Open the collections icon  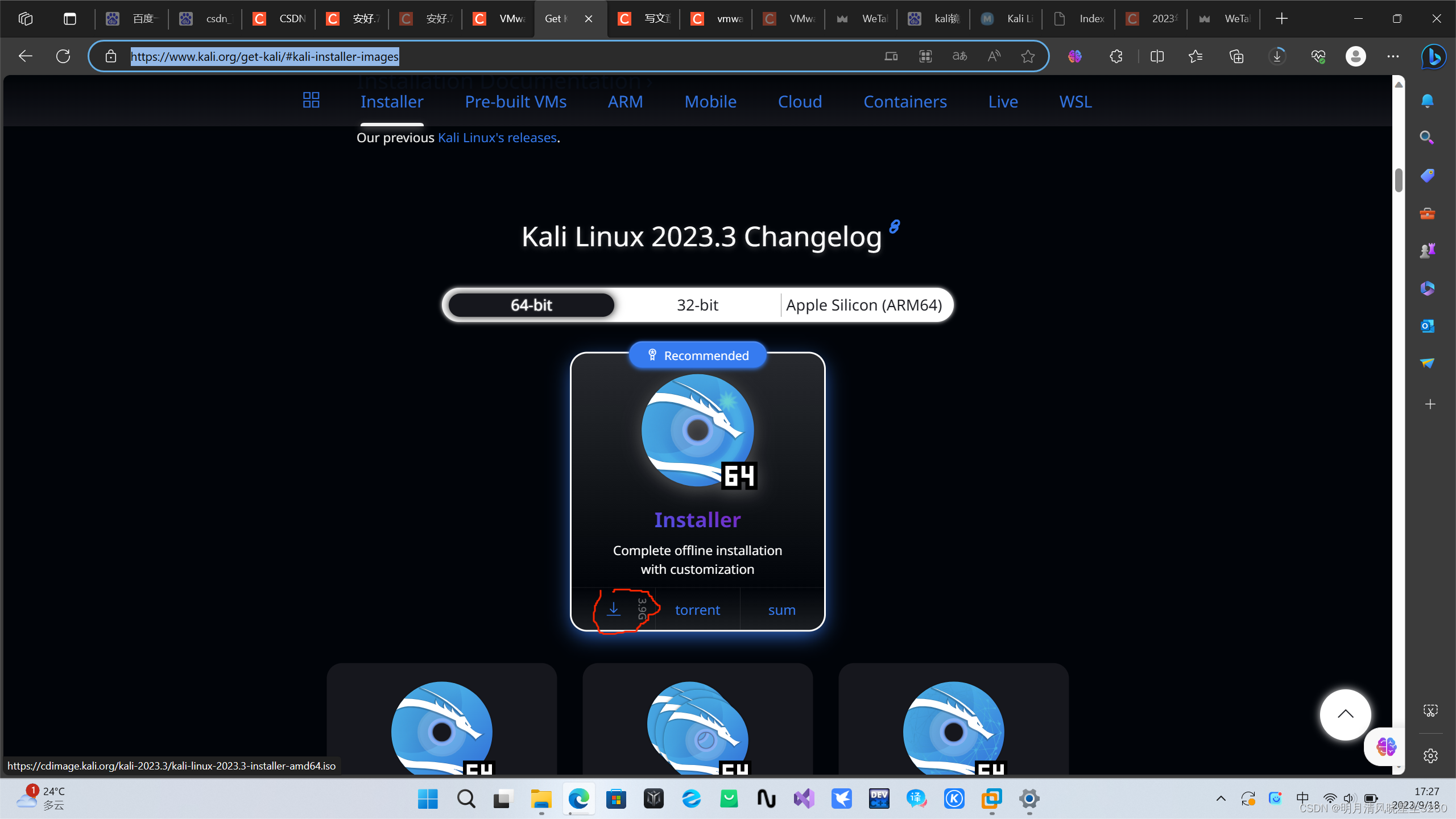click(x=1236, y=56)
